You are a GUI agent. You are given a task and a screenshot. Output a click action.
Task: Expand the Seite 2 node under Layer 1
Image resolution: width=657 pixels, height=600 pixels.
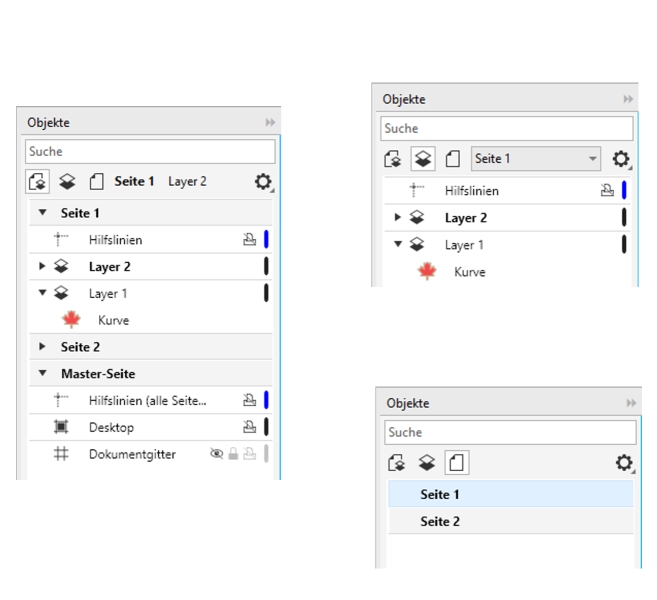[42, 347]
